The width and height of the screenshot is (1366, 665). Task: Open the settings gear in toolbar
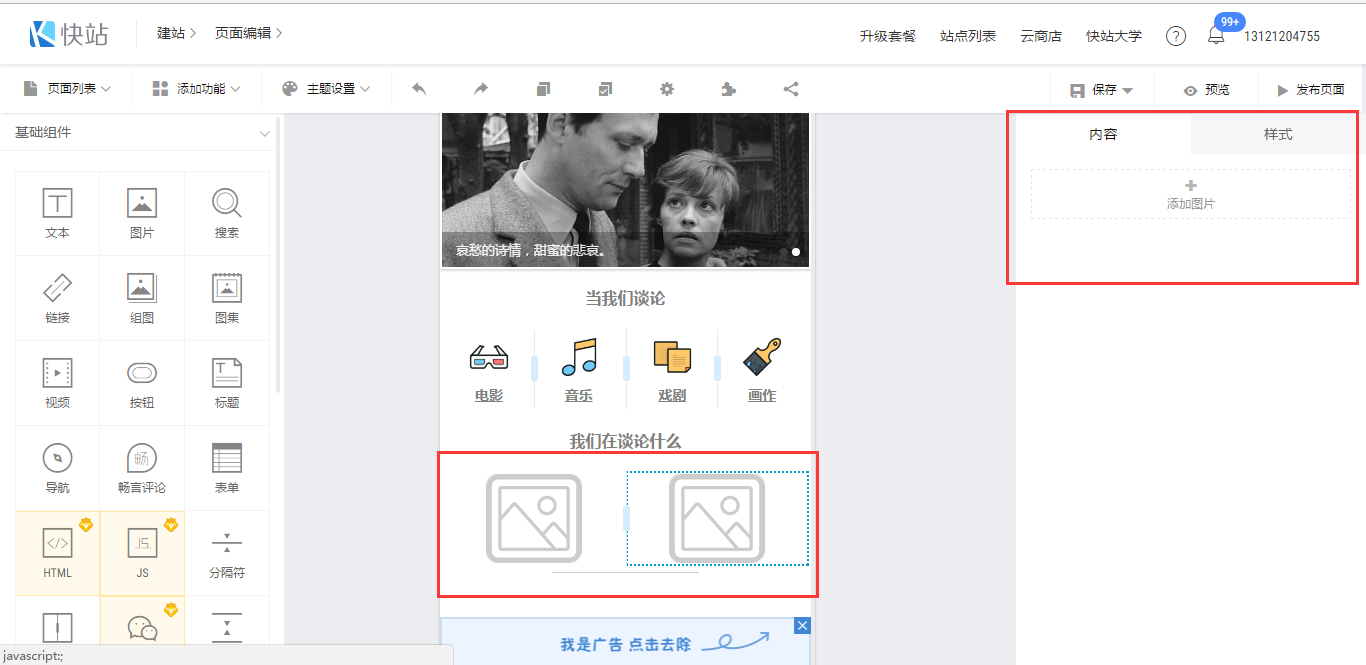(x=667, y=89)
